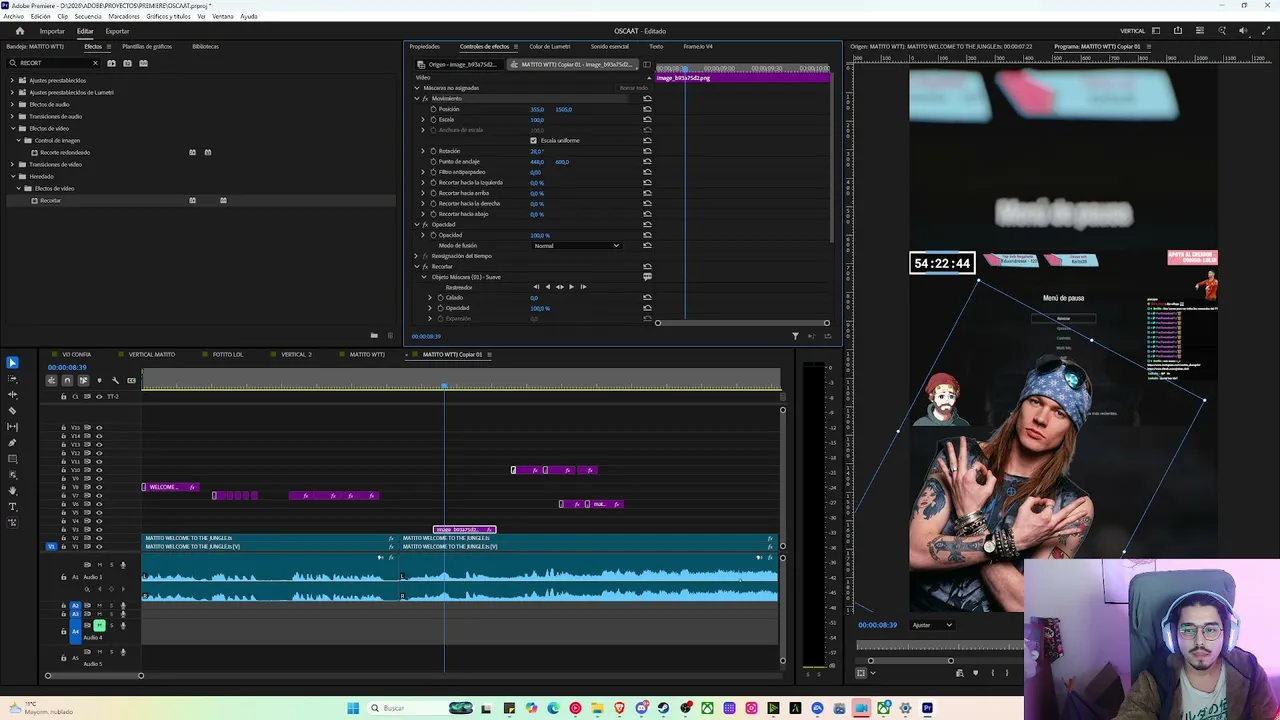Open the timeline caption track options icon
The height and width of the screenshot is (720, 1280).
131,380
